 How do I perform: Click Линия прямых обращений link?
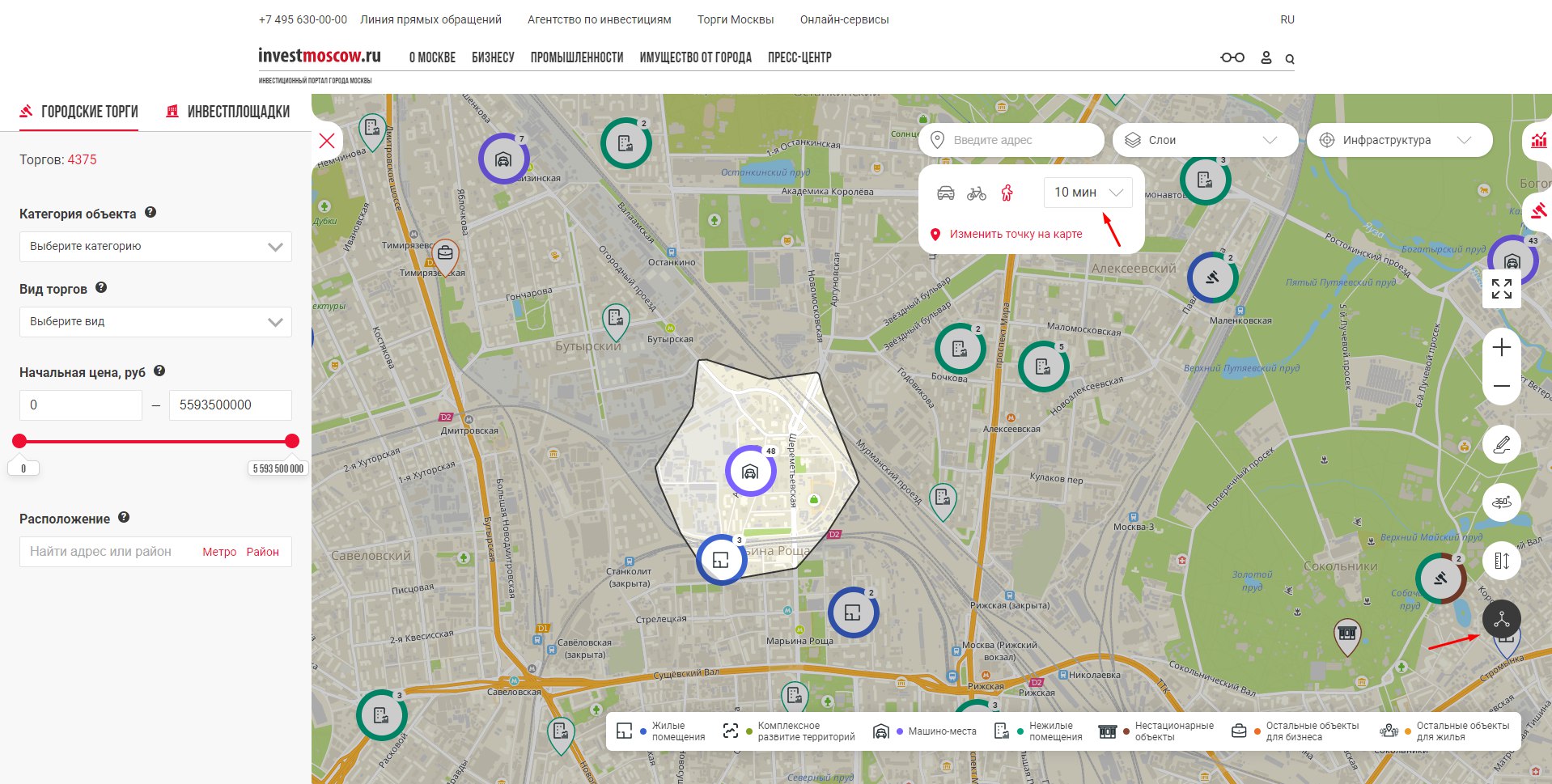click(x=430, y=19)
